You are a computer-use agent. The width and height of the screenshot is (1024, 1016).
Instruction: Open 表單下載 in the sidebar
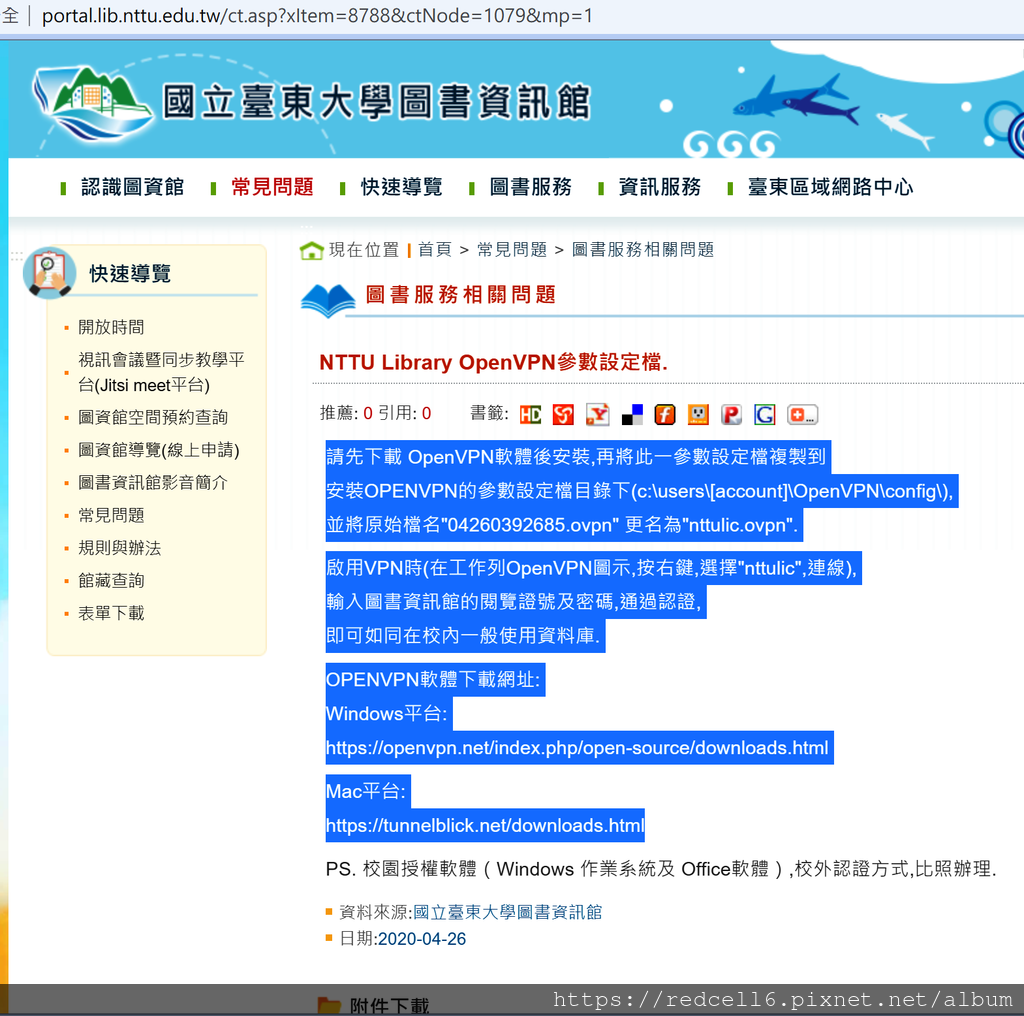(x=111, y=613)
